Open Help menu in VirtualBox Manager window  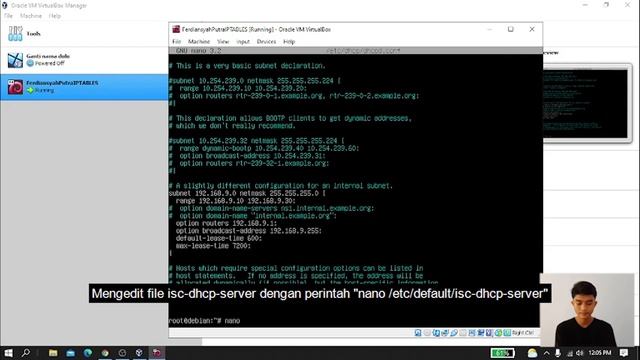tap(55, 16)
